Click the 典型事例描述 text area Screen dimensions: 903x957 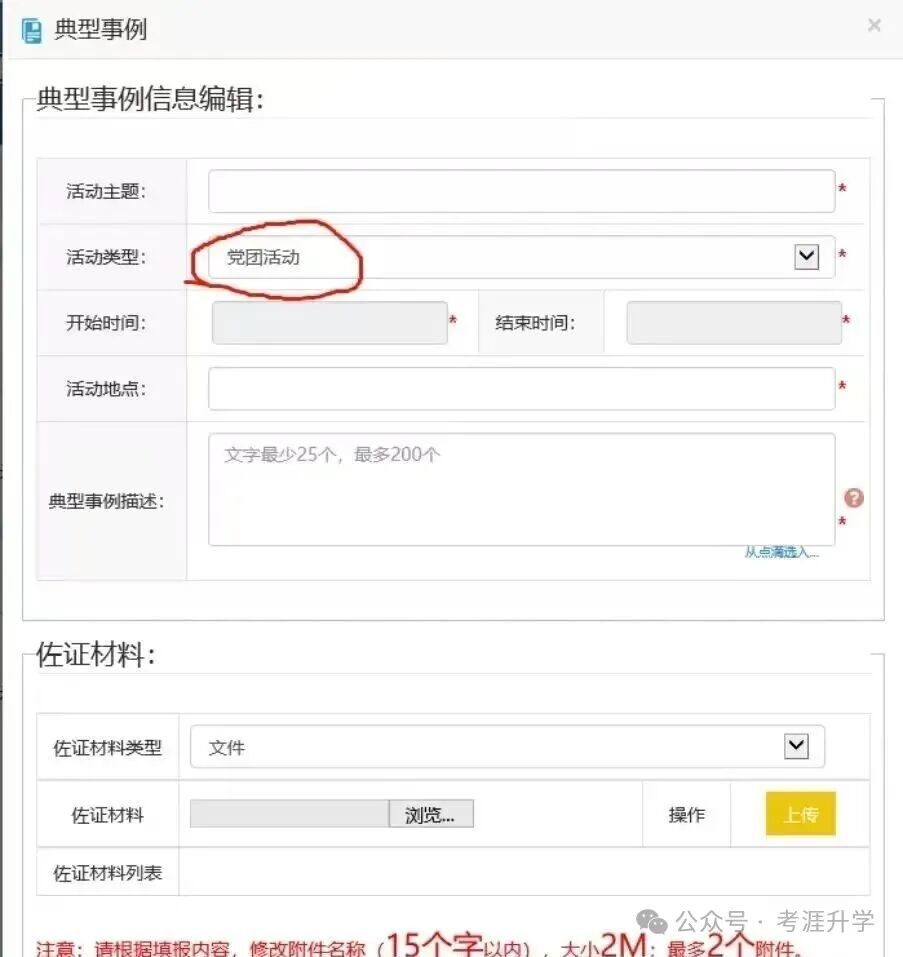pos(521,488)
